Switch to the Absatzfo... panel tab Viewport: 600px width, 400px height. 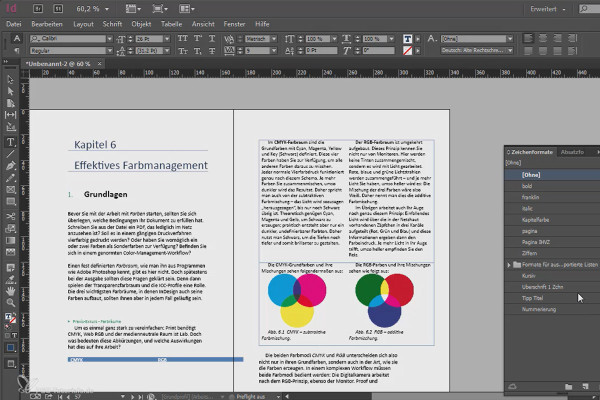pyautogui.click(x=572, y=152)
